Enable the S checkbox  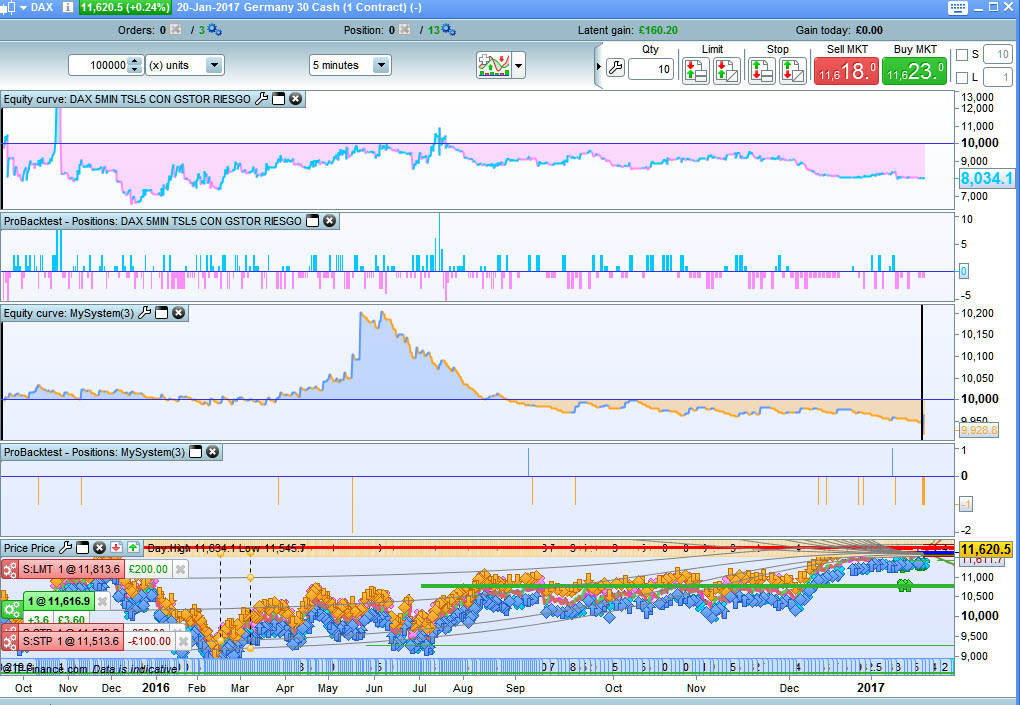tap(962, 54)
